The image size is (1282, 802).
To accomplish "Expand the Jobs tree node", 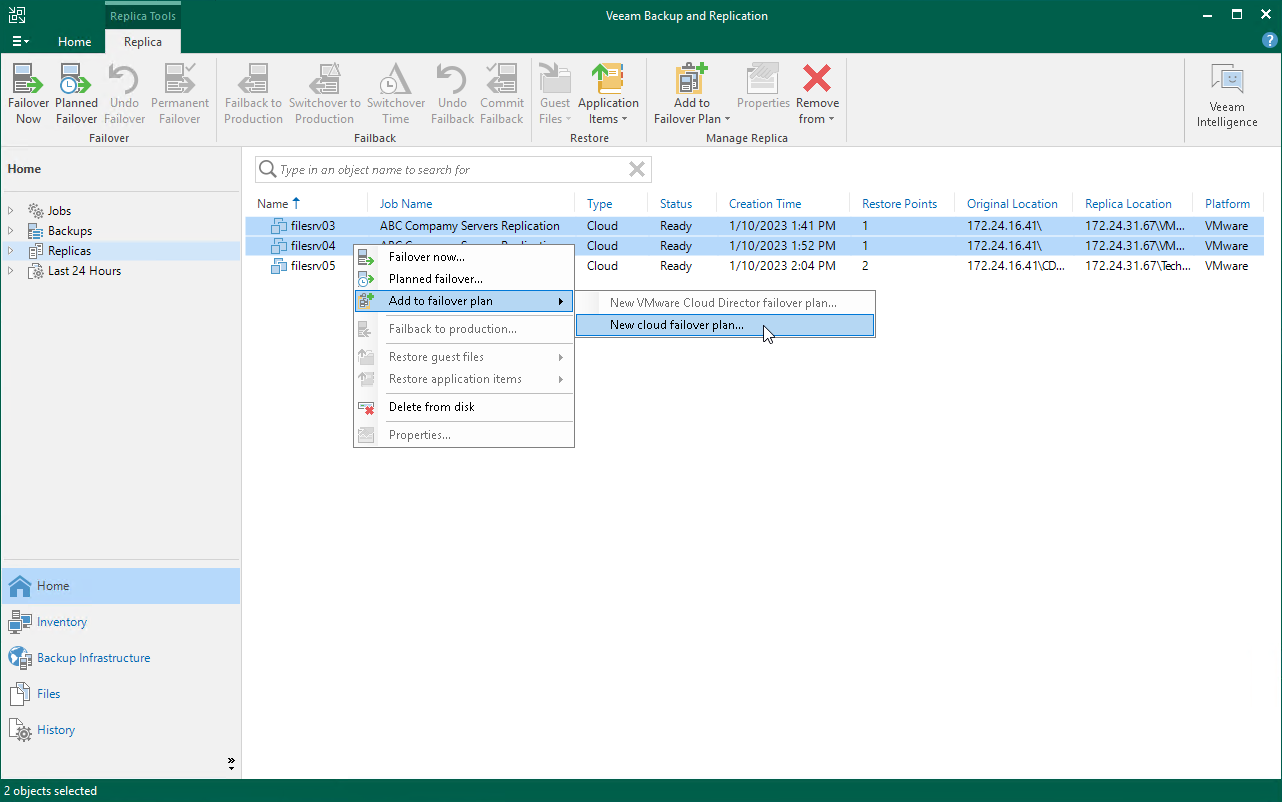I will point(10,210).
